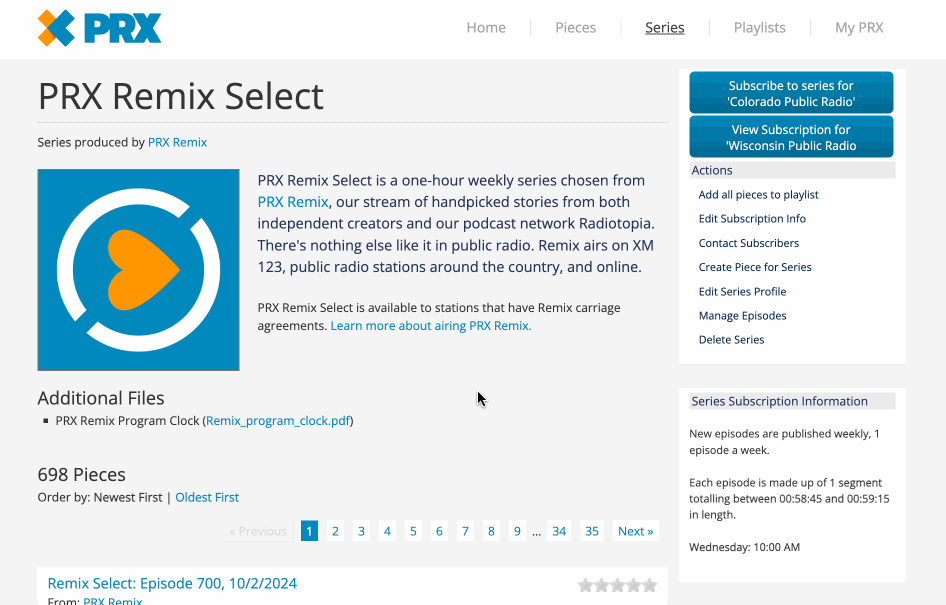Image resolution: width=946 pixels, height=605 pixels.
Task: Select pagination page 1
Action: pos(309,531)
